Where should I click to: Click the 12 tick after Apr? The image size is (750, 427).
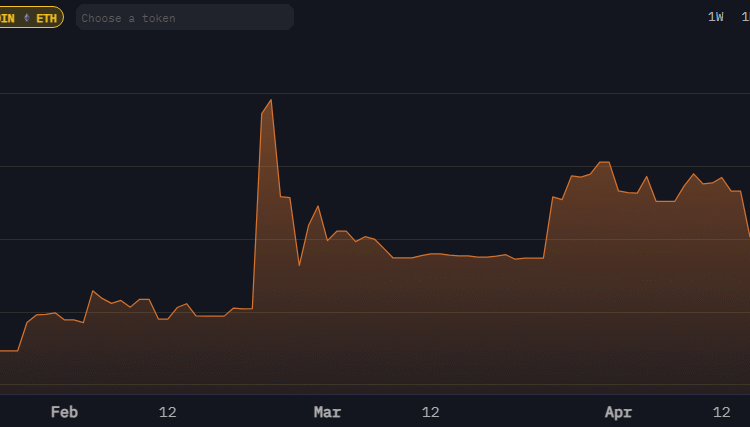721,412
